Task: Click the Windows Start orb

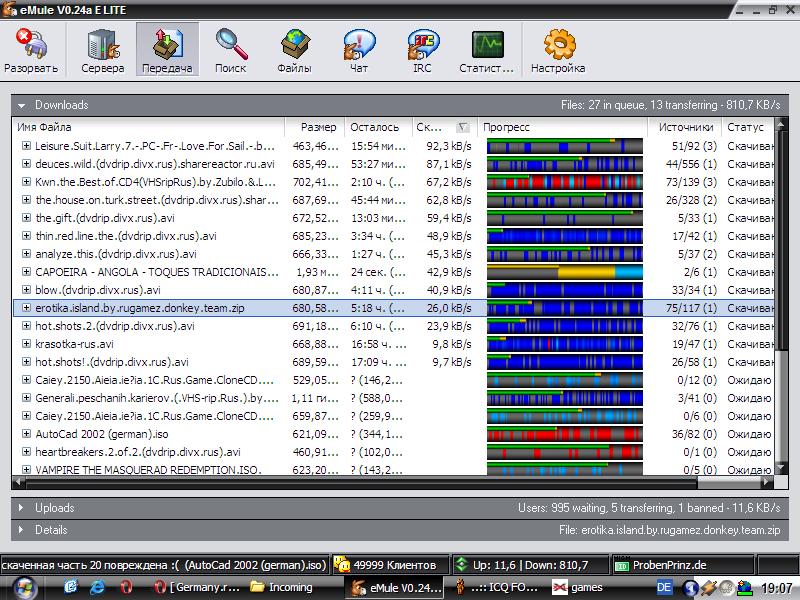Action: [22, 588]
